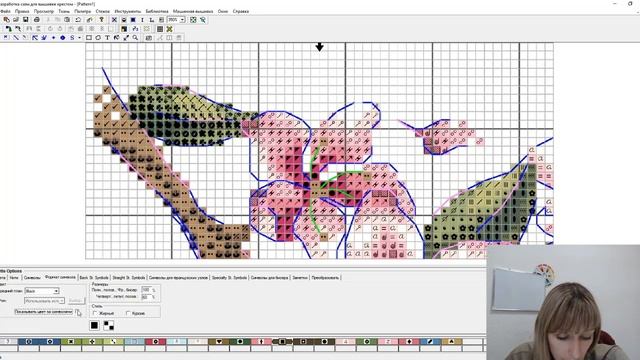The image size is (640, 360).
Task: Click the I-shaped stitch toolbar icon
Action: pyautogui.click(x=142, y=20)
